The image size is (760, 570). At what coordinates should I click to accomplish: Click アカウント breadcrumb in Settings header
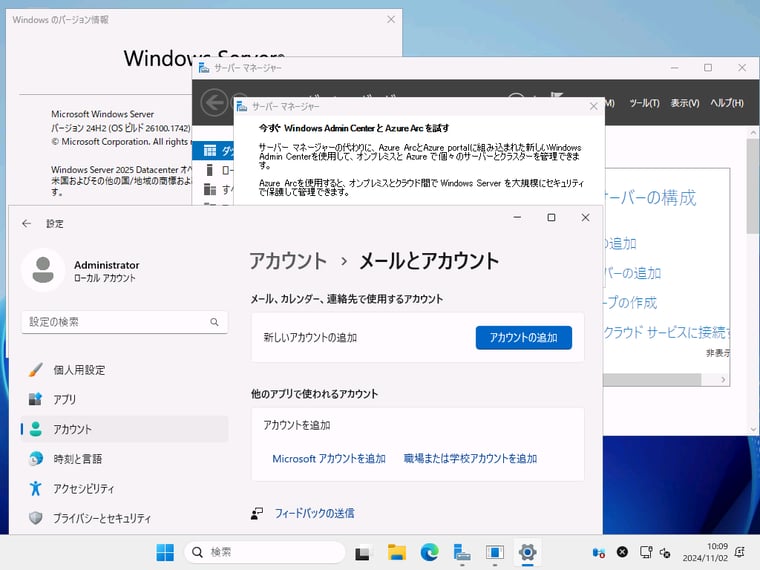coord(288,261)
